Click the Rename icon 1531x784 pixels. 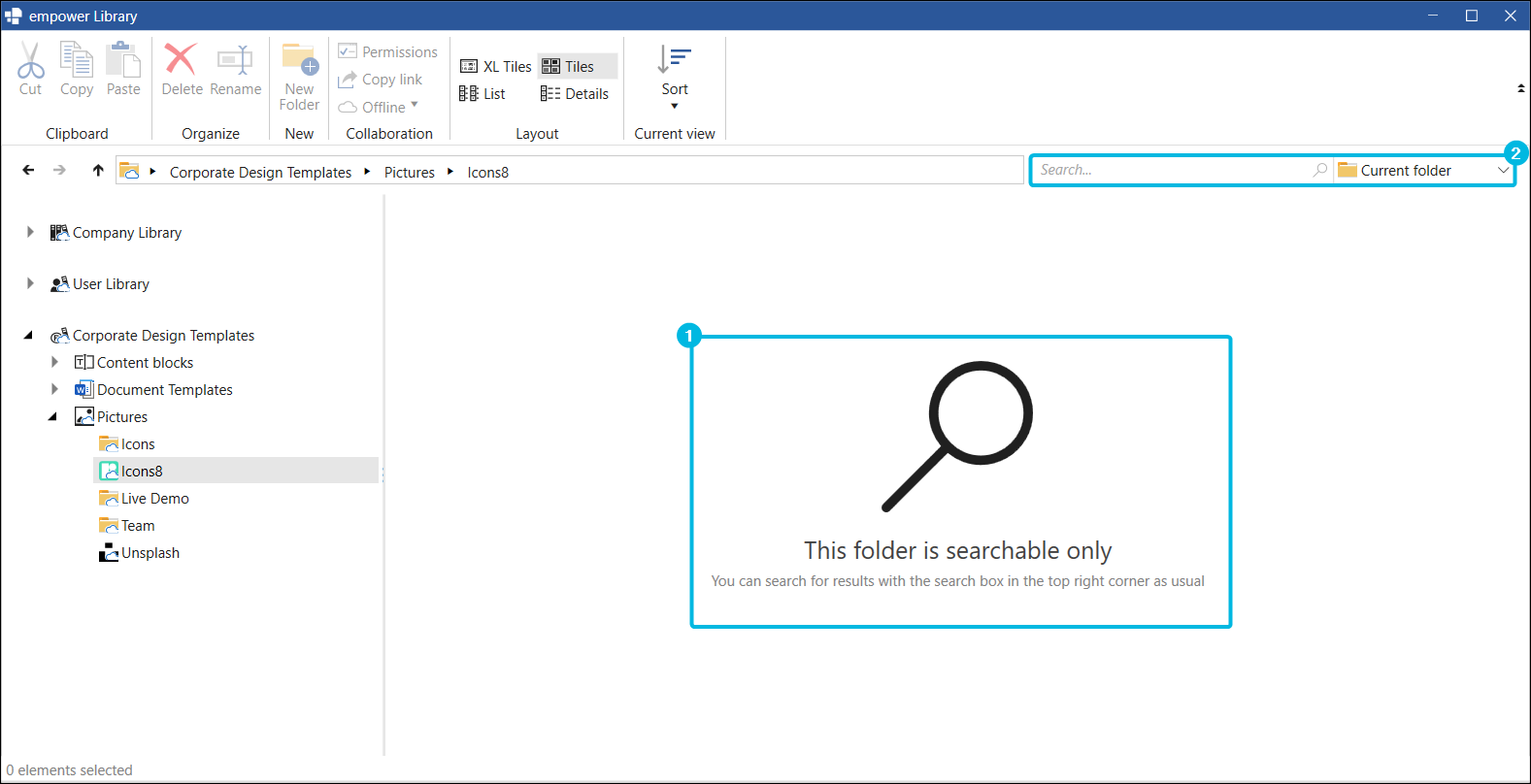(x=235, y=59)
